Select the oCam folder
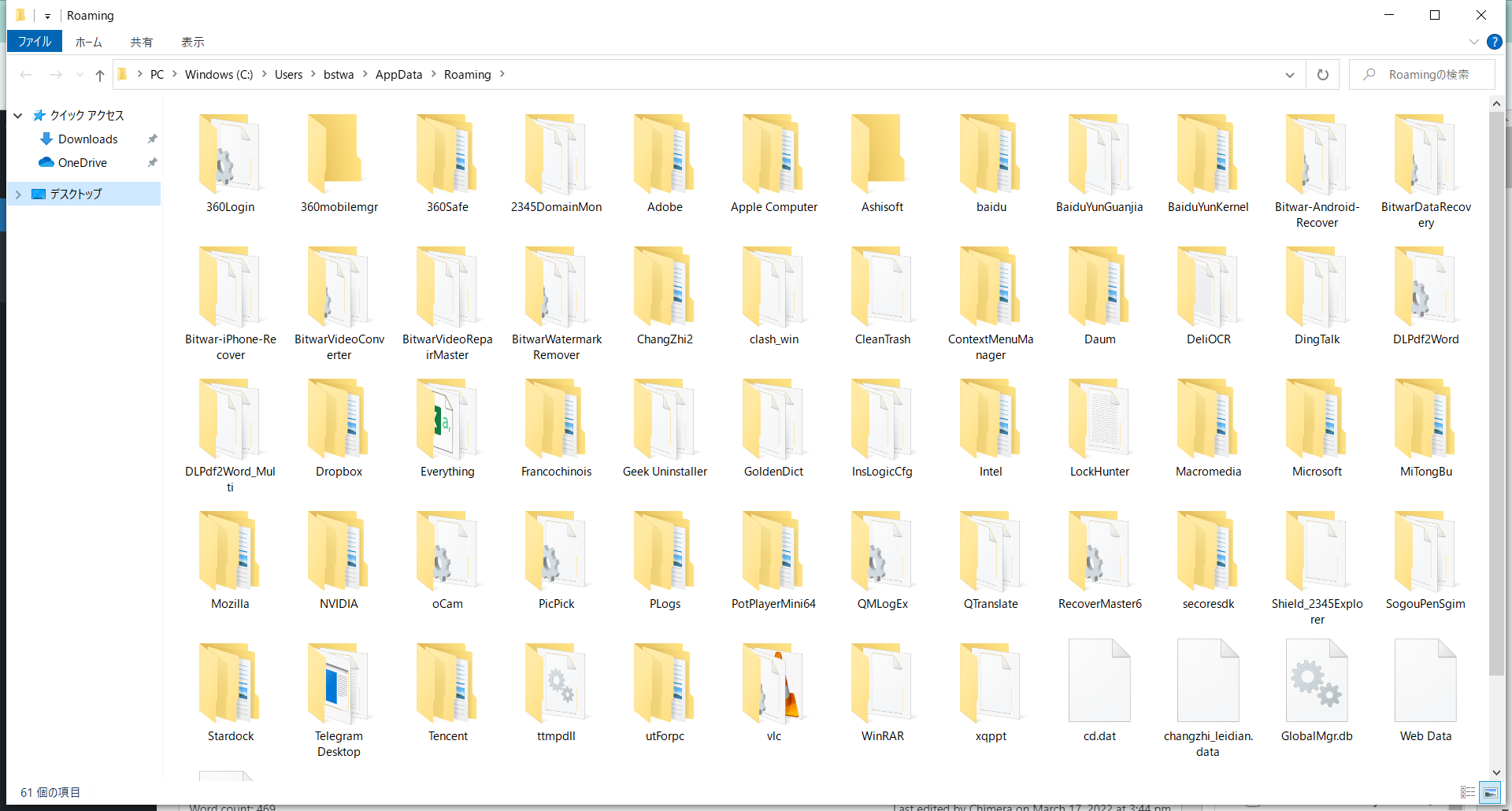Viewport: 1512px width, 811px height. pyautogui.click(x=447, y=561)
